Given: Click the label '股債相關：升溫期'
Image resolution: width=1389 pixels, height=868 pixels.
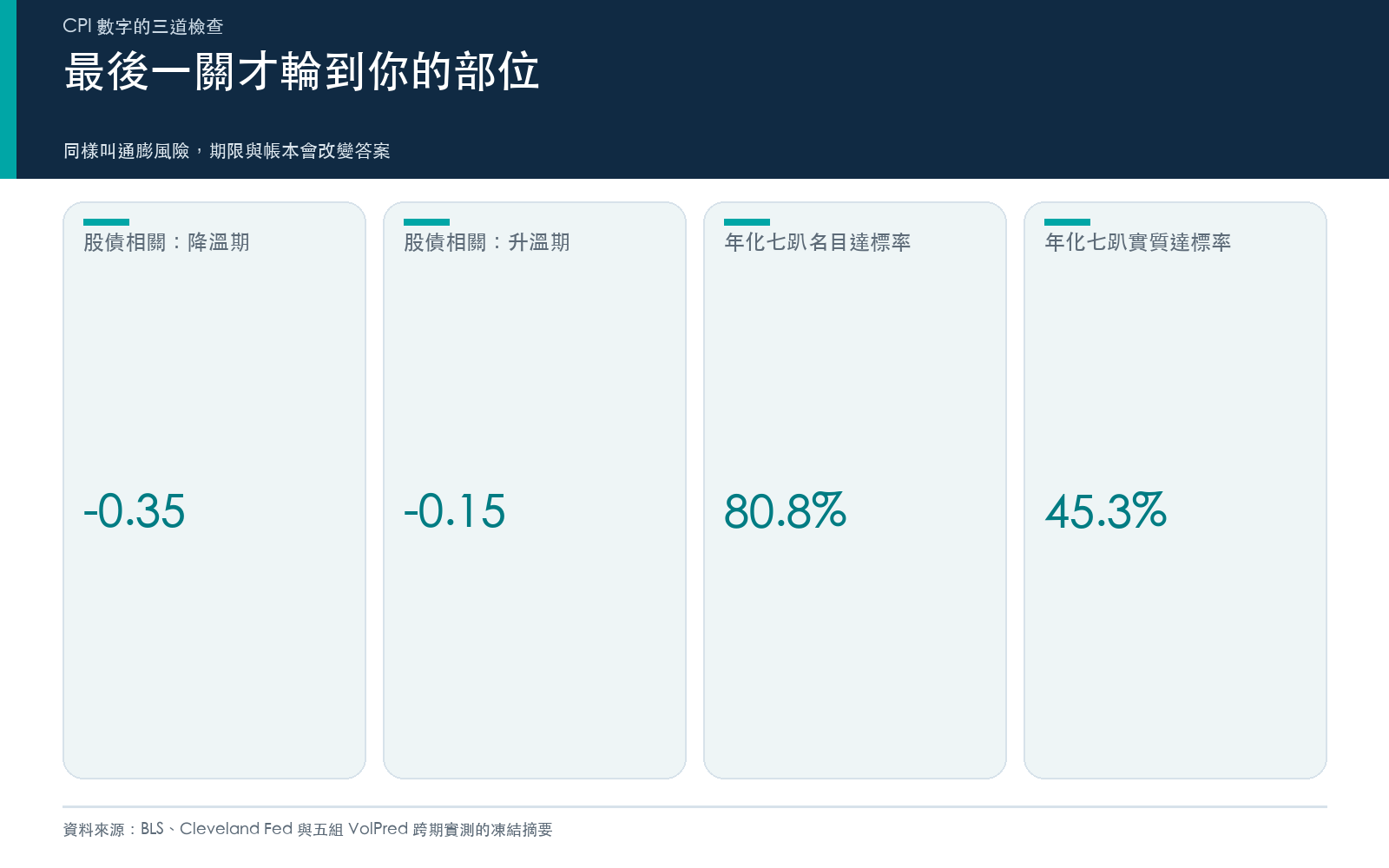Looking at the screenshot, I should [x=487, y=242].
